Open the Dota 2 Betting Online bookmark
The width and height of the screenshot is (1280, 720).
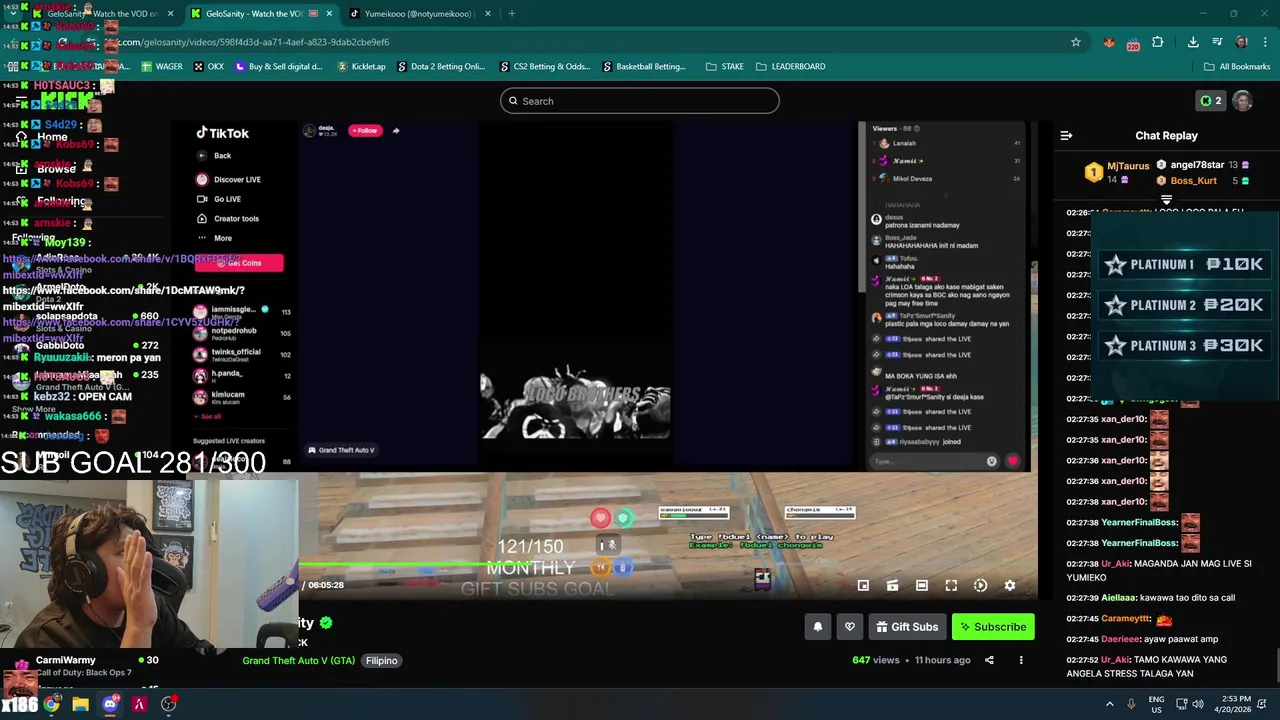click(x=441, y=67)
